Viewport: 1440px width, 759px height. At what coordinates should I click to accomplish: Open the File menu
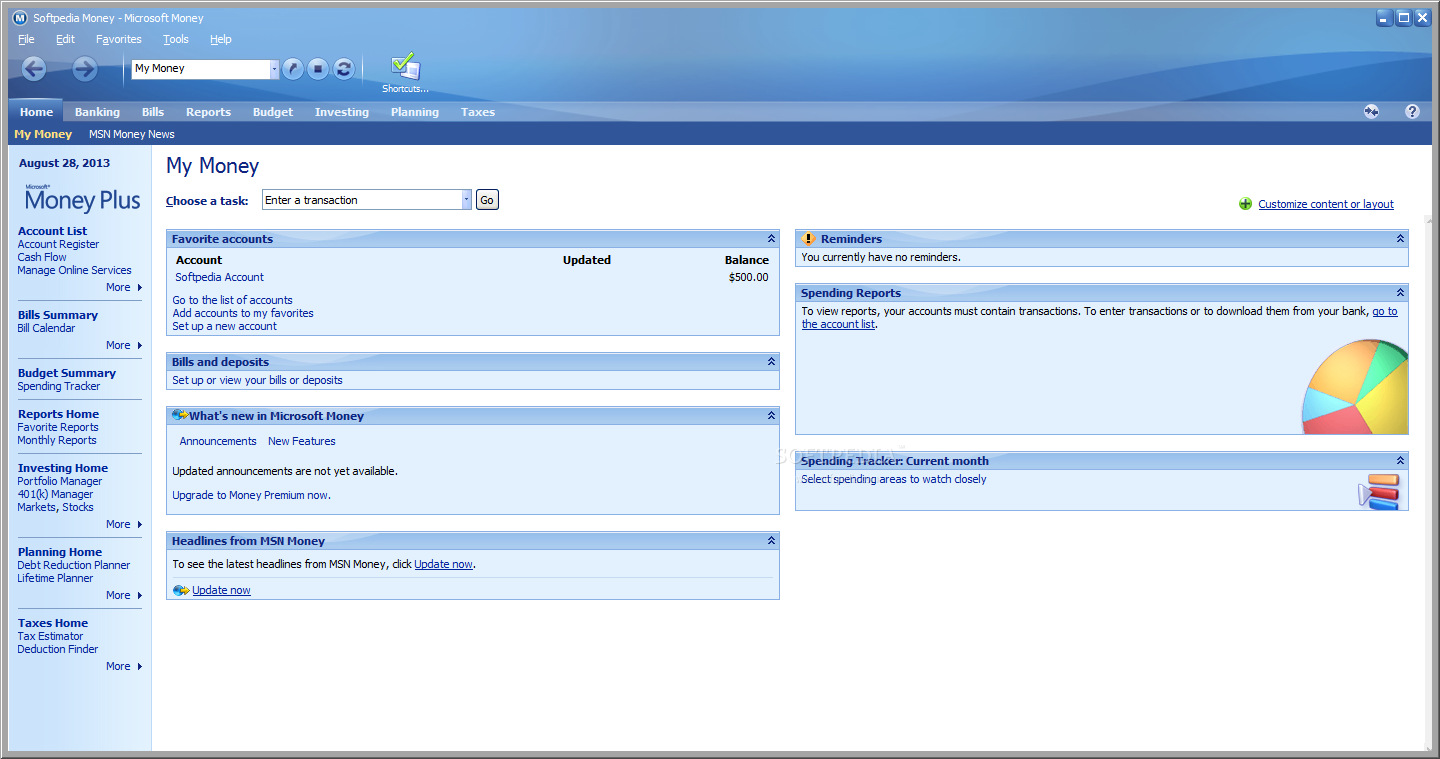click(x=26, y=39)
